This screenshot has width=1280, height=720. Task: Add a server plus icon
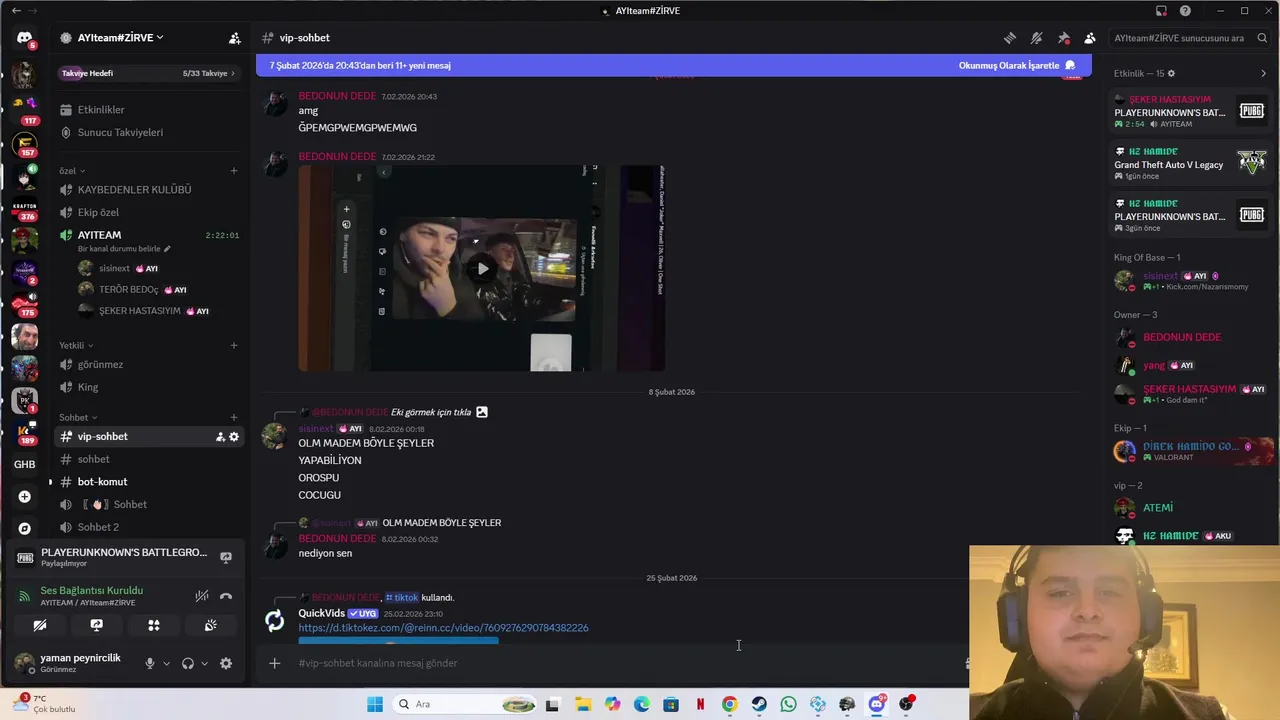pos(25,497)
